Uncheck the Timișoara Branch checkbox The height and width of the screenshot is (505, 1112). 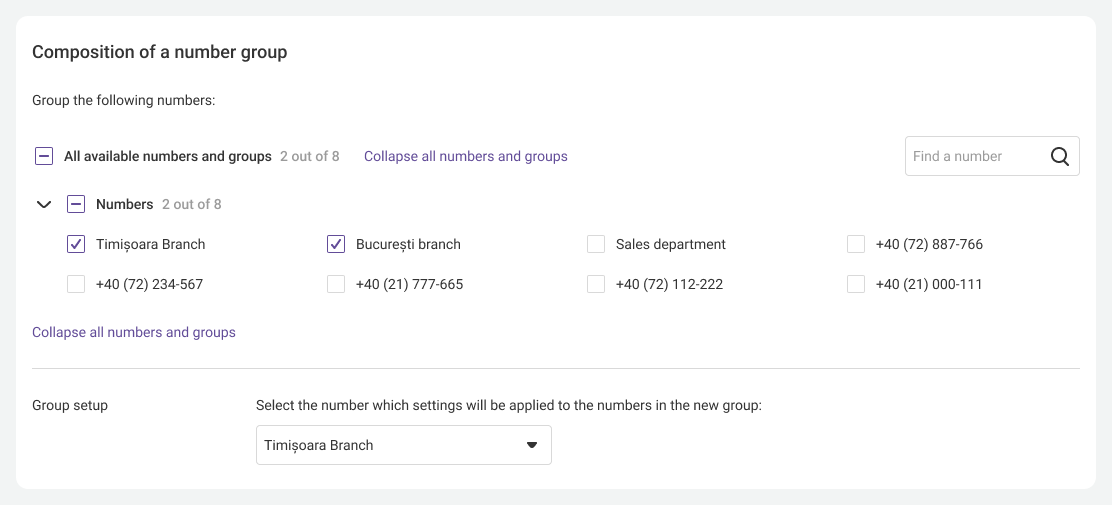pyautogui.click(x=76, y=244)
